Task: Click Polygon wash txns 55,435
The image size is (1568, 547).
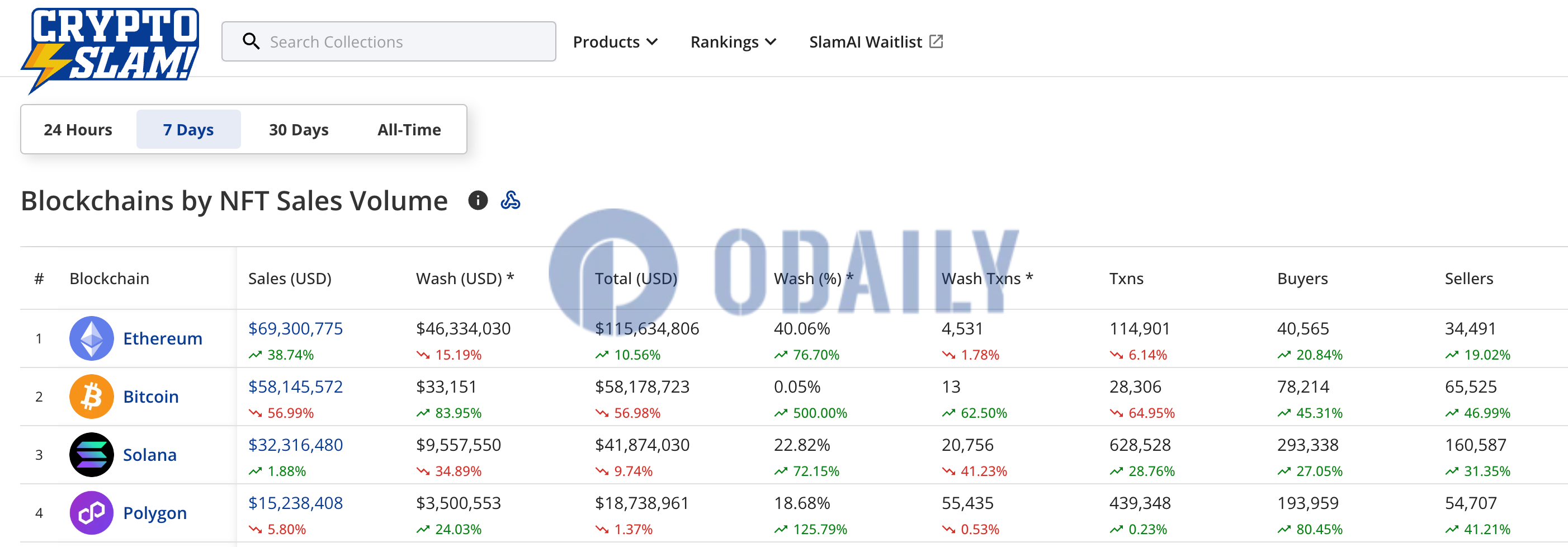Action: [x=967, y=503]
